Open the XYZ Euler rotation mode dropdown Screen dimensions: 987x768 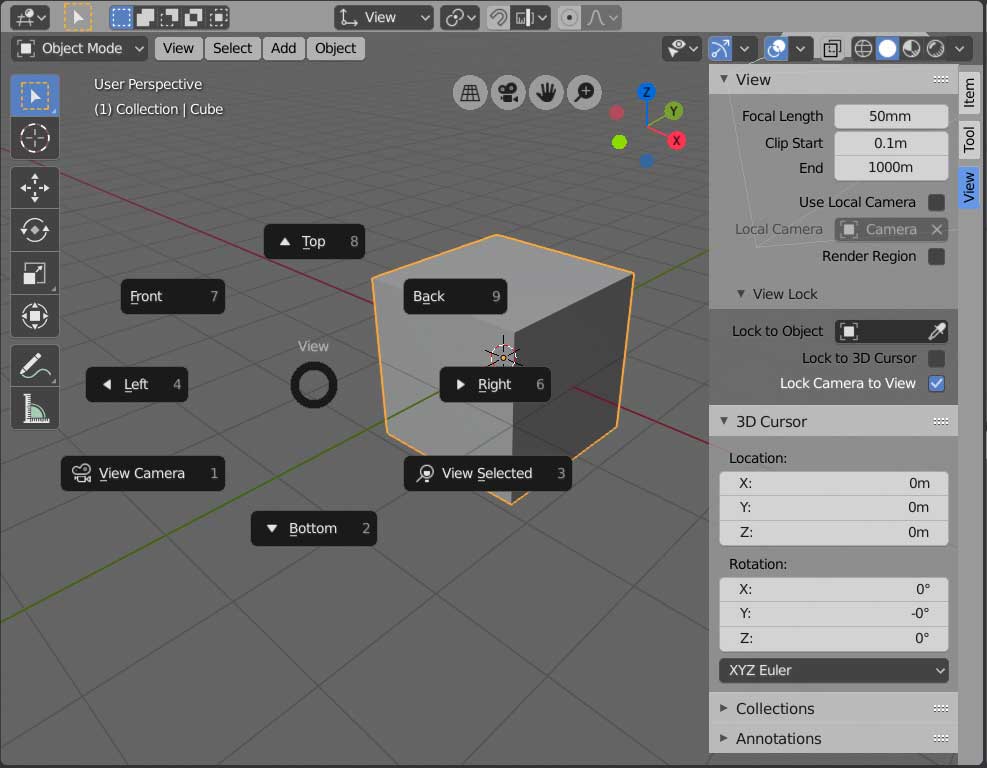[x=833, y=670]
